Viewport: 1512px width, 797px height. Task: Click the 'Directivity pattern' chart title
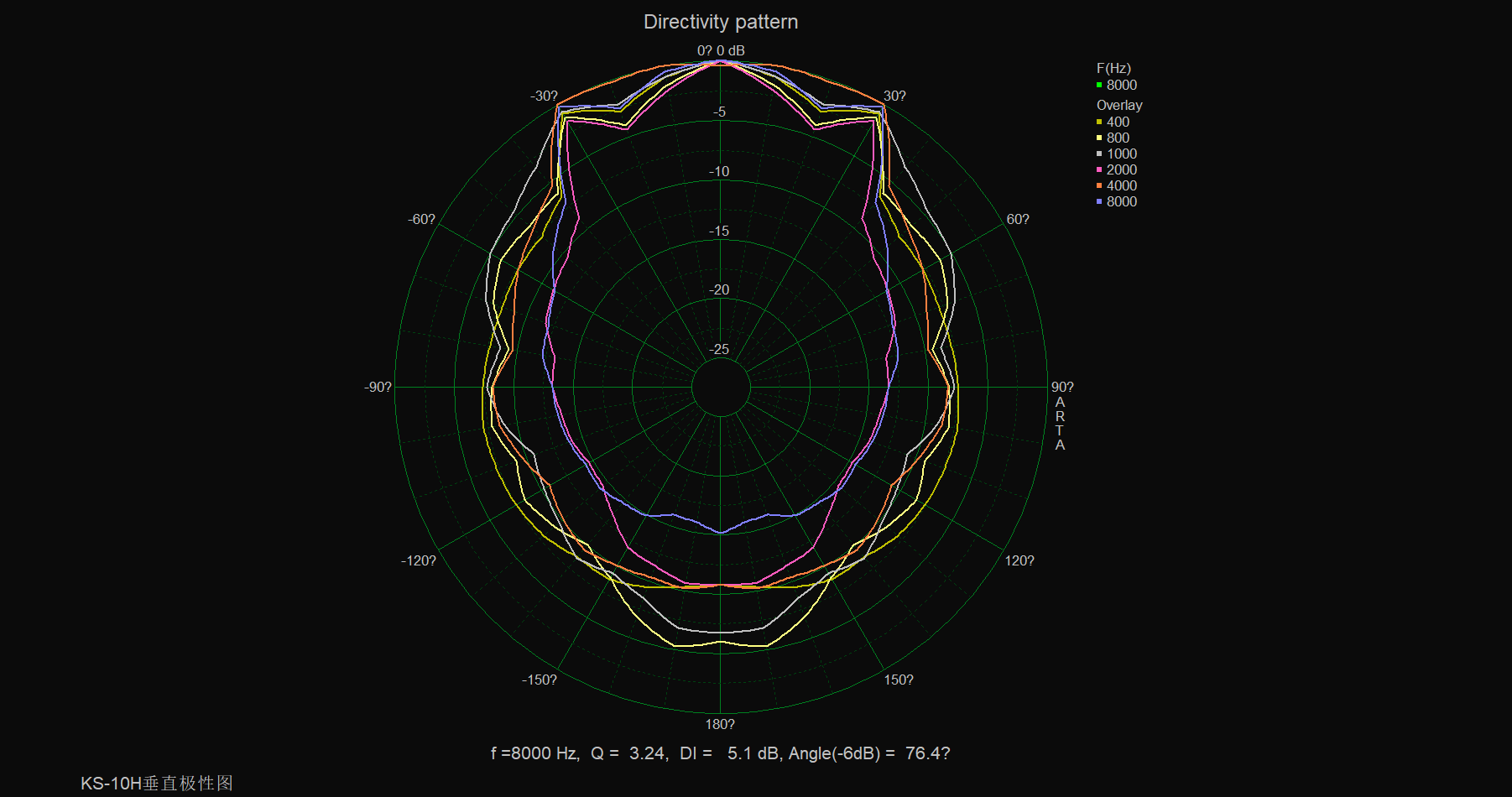tap(721, 22)
